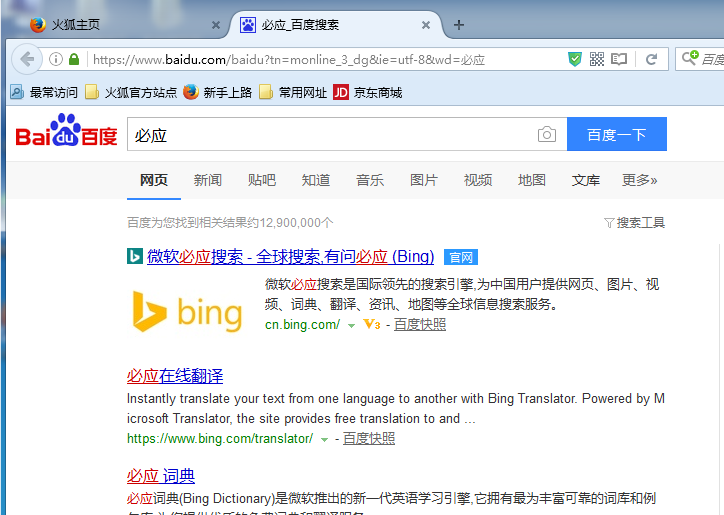The image size is (724, 515).
Task: Click the large bing logo thumbnail
Action: [x=187, y=312]
